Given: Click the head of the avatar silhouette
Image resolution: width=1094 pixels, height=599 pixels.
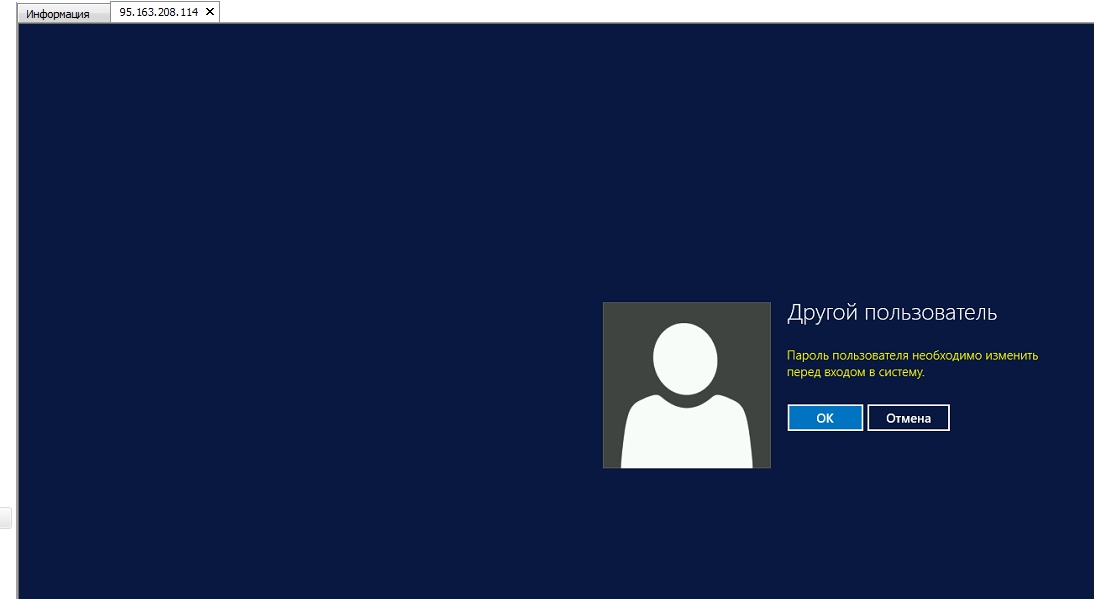Looking at the screenshot, I should click(x=685, y=357).
